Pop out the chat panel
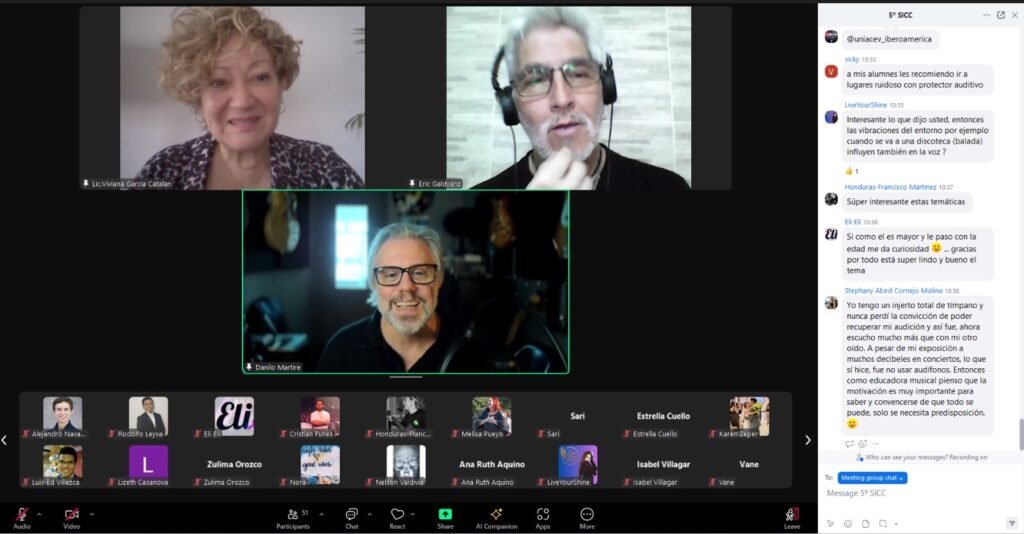The image size is (1024, 534). click(x=1000, y=15)
